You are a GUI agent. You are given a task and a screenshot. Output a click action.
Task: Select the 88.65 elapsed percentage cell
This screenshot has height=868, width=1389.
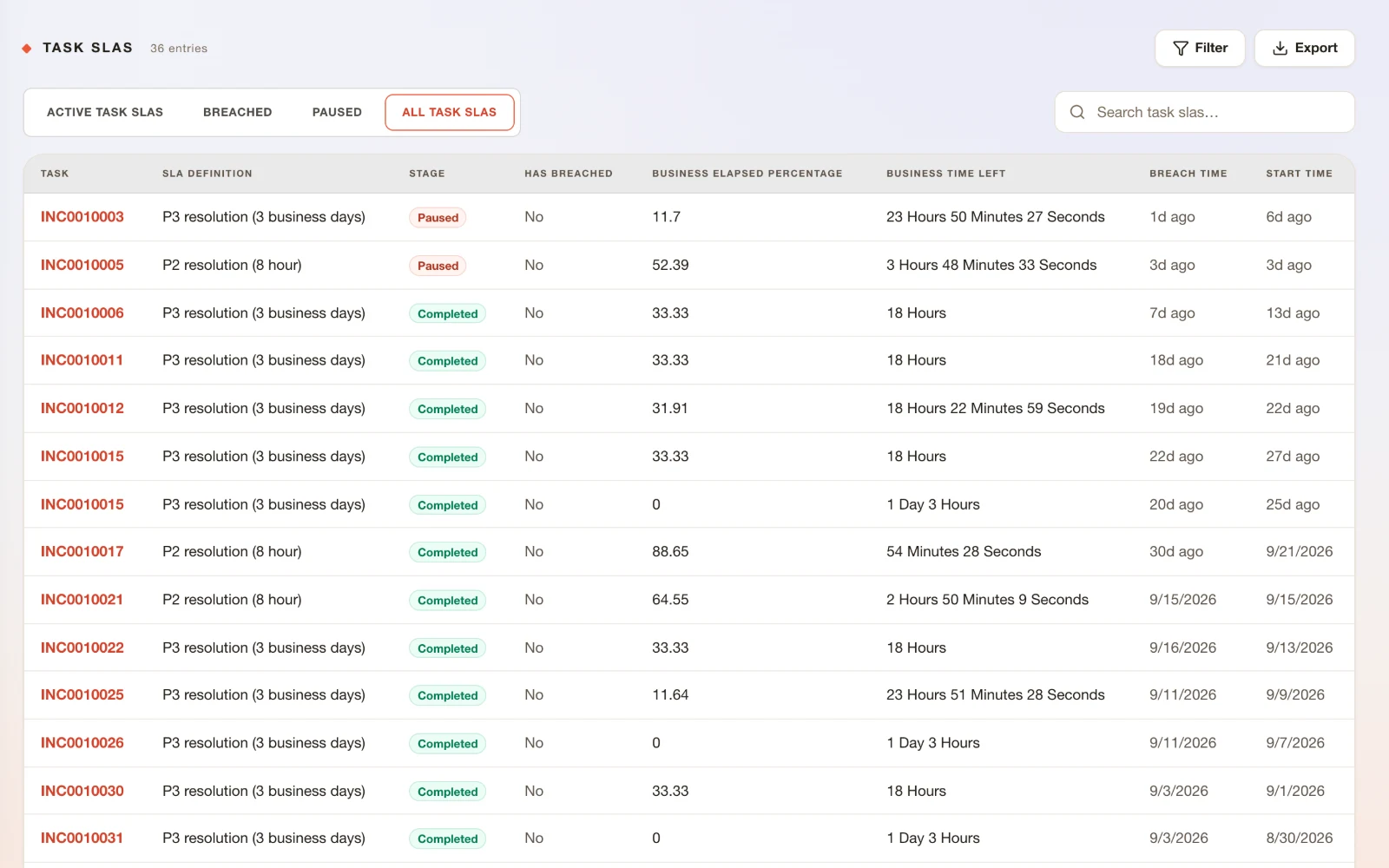(x=670, y=551)
